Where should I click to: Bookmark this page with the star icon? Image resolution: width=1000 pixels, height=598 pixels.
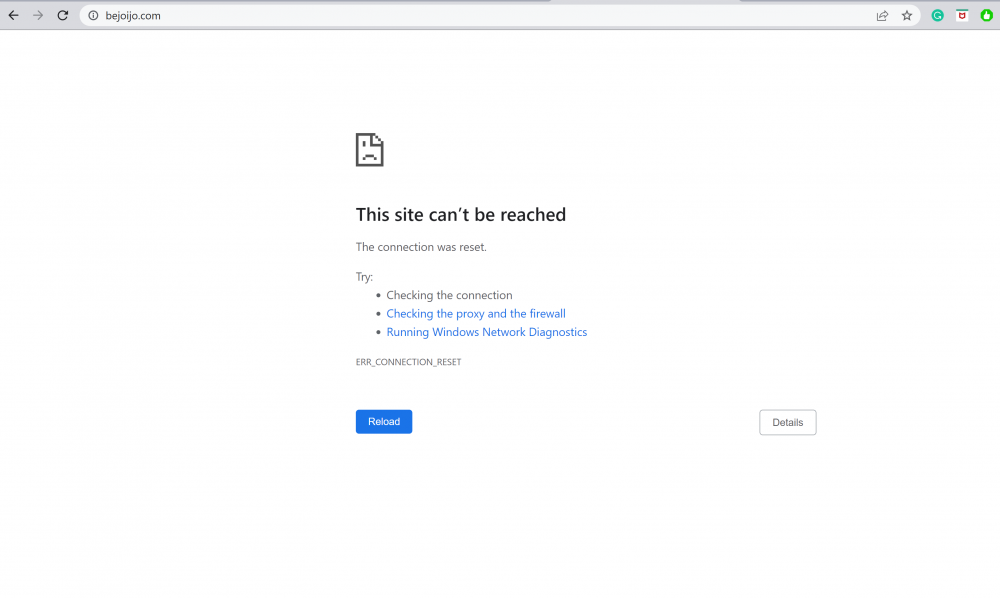tap(907, 15)
